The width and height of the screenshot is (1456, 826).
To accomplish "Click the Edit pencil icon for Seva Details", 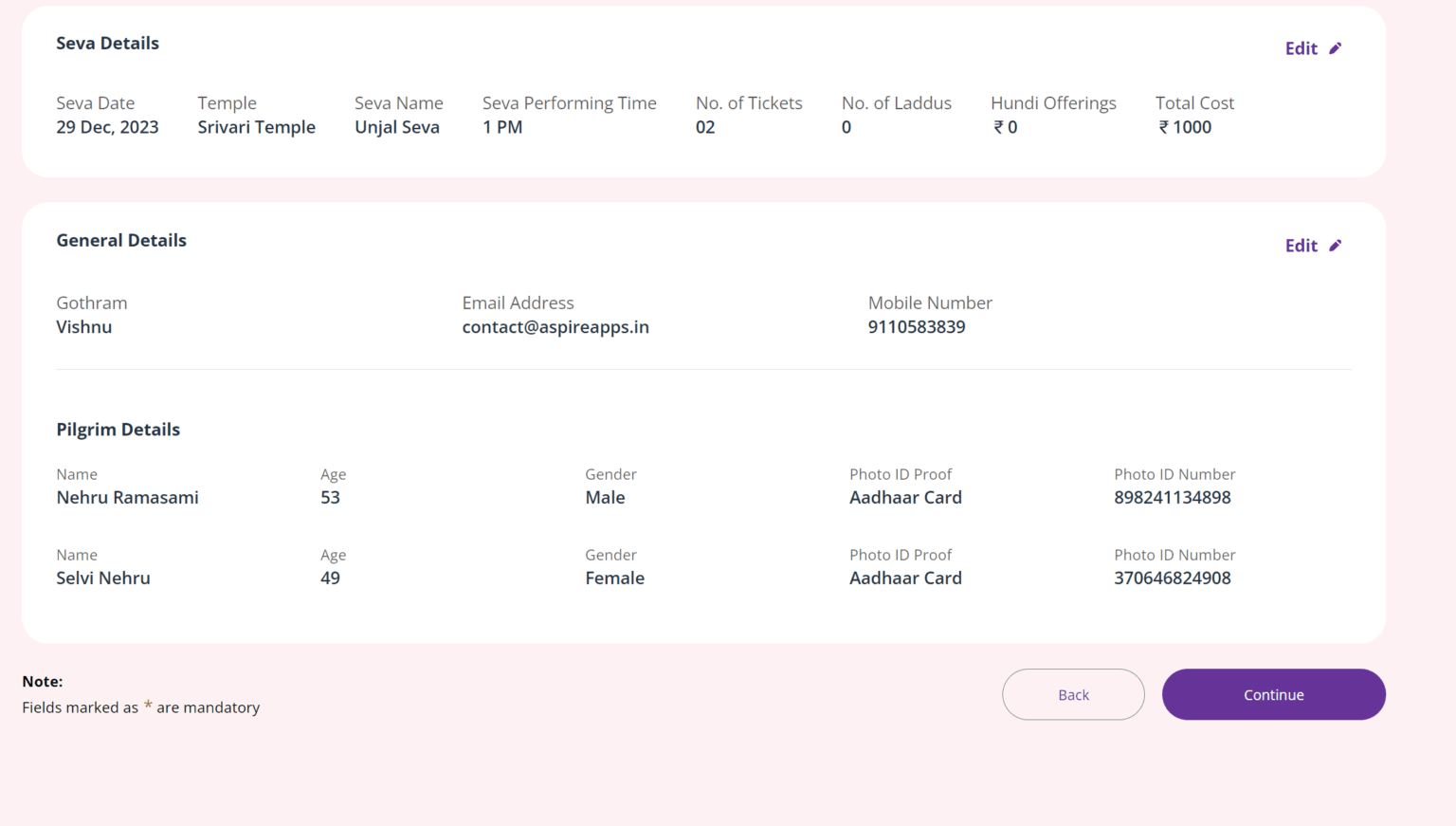I will tap(1337, 47).
